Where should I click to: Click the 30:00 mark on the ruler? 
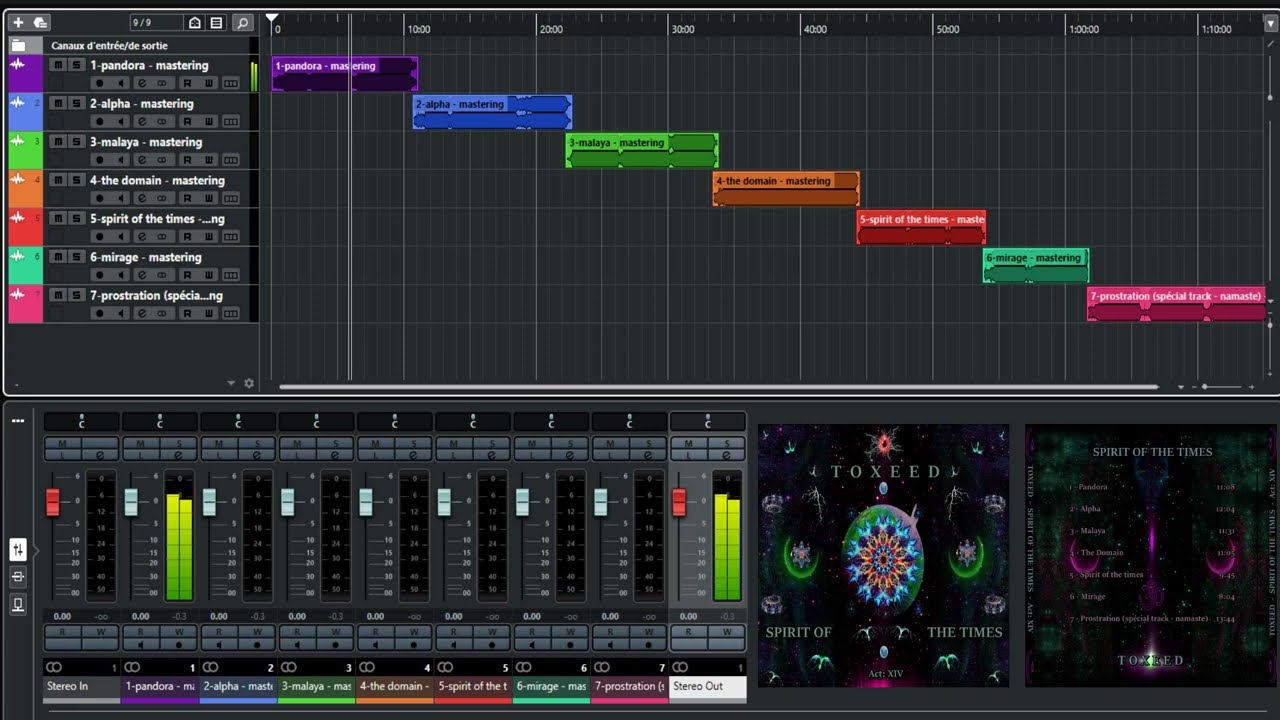coord(682,29)
